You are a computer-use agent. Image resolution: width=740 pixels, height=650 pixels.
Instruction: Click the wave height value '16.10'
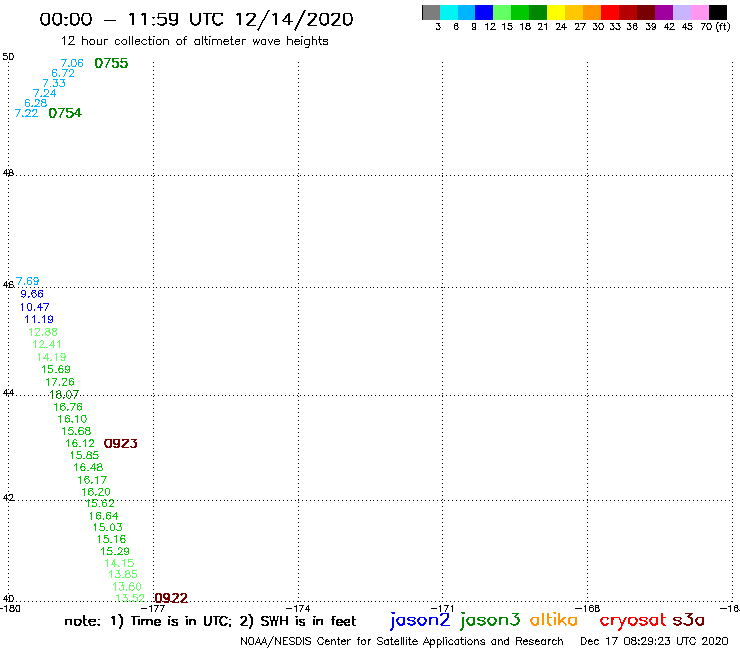click(72, 419)
